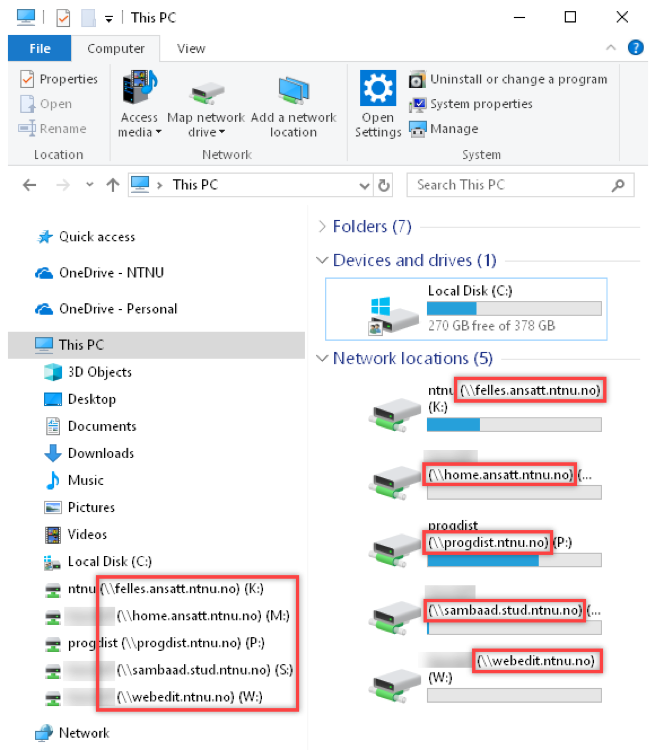This screenshot has height=750, width=654.
Task: Select the W: webedit drive in sidebar
Action: 154,697
